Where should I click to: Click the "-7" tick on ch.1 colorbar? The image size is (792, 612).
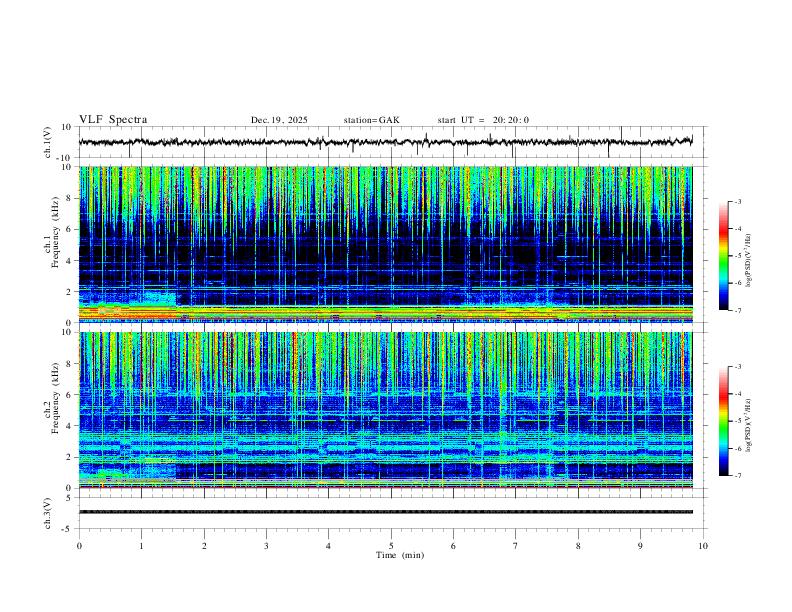(738, 310)
